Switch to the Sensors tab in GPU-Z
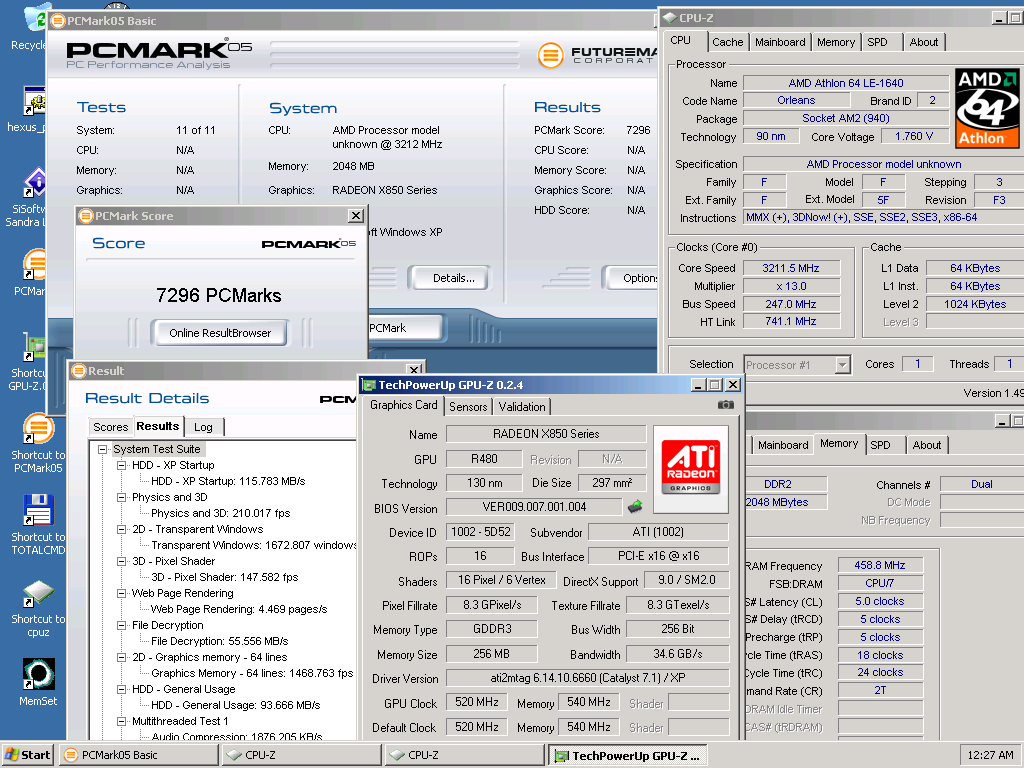1024x768 pixels. coord(468,406)
